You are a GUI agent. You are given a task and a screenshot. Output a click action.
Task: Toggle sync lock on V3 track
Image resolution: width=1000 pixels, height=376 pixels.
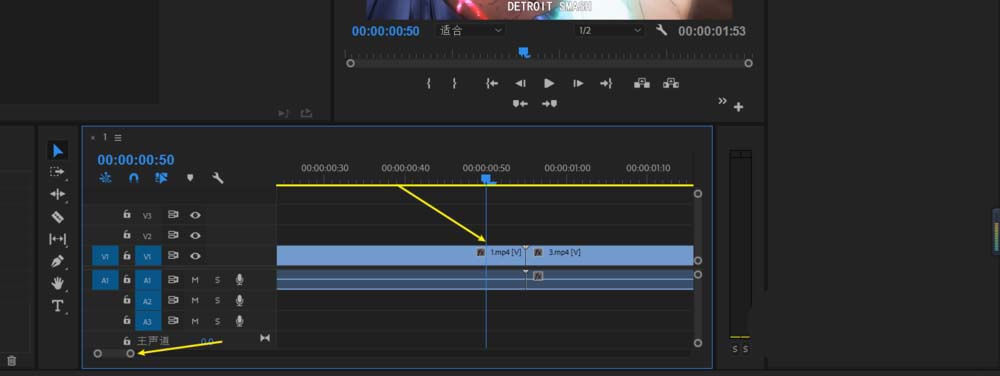click(x=173, y=215)
